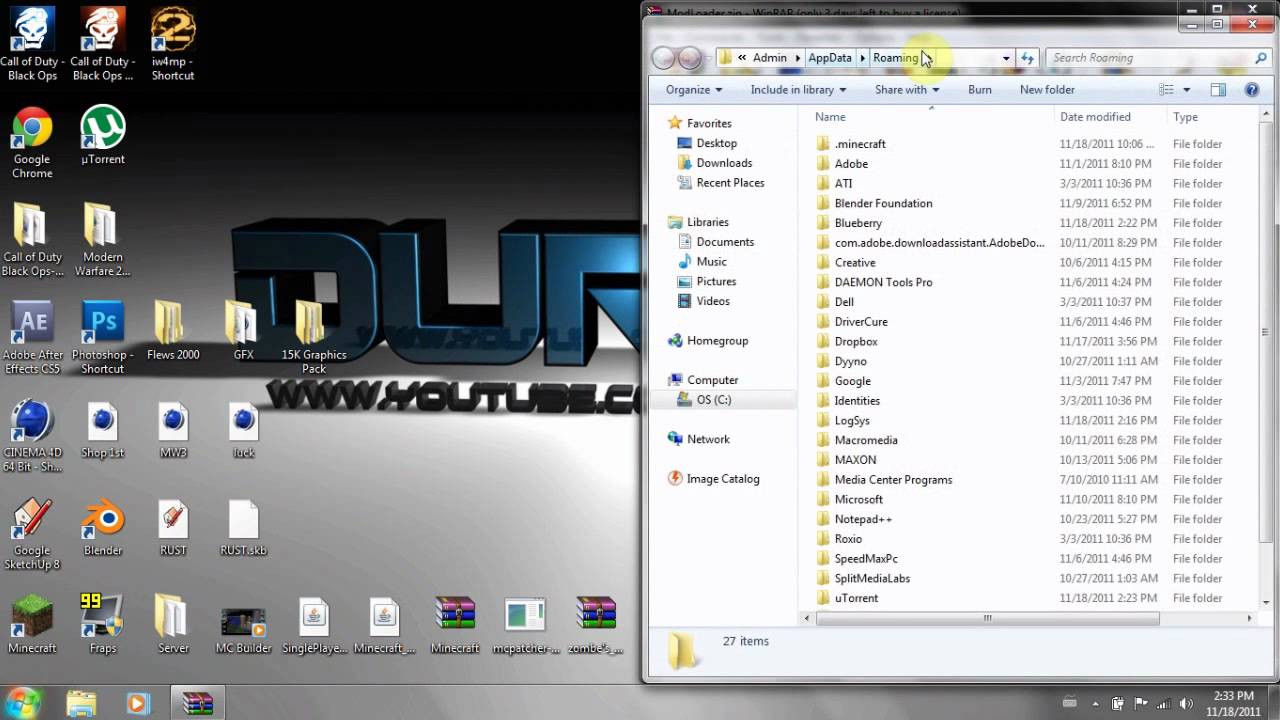Open Windows Media Player from taskbar

pyautogui.click(x=137, y=703)
